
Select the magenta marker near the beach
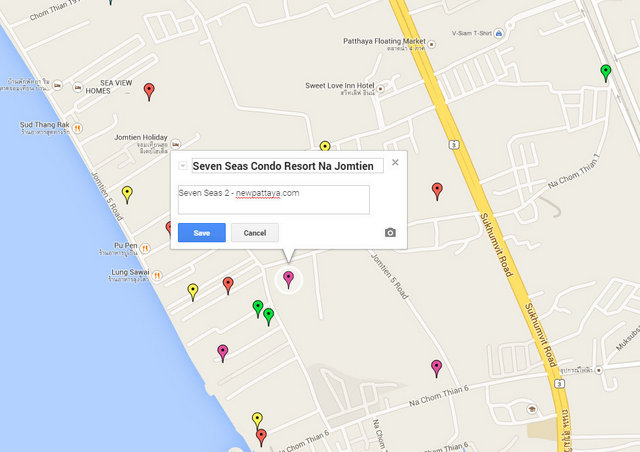click(222, 353)
